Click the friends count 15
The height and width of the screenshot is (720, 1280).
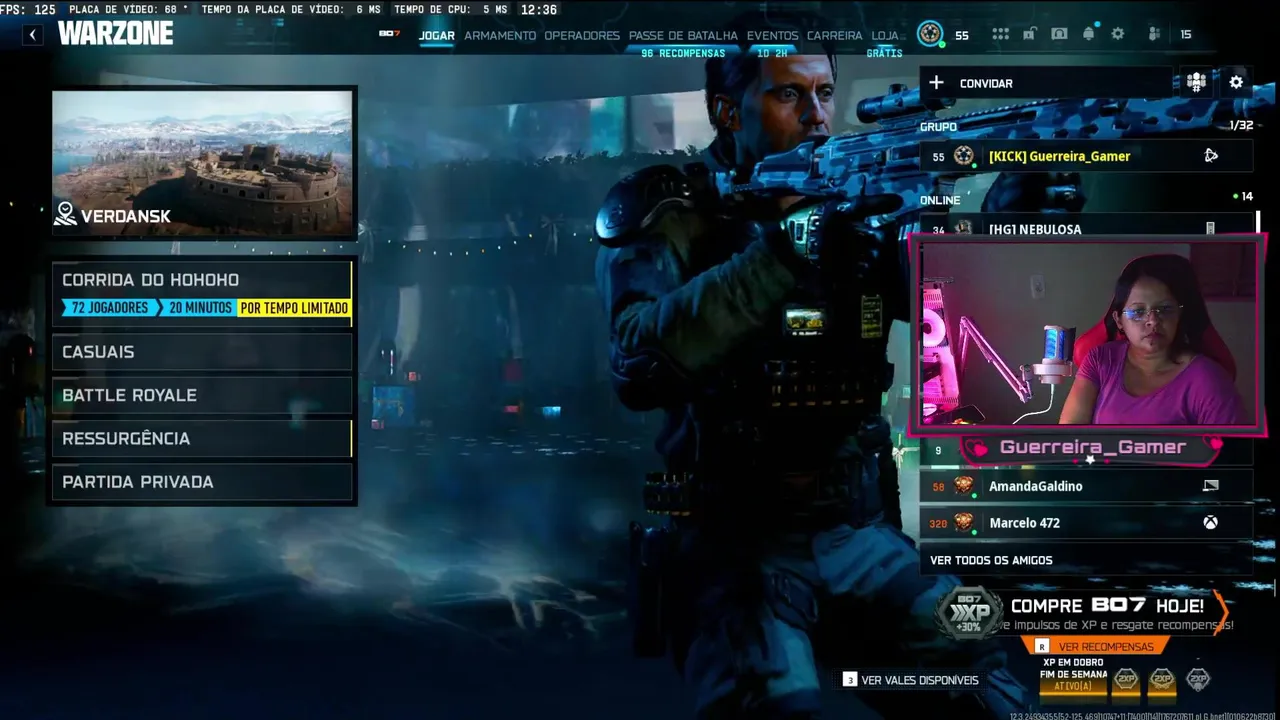pyautogui.click(x=1186, y=35)
